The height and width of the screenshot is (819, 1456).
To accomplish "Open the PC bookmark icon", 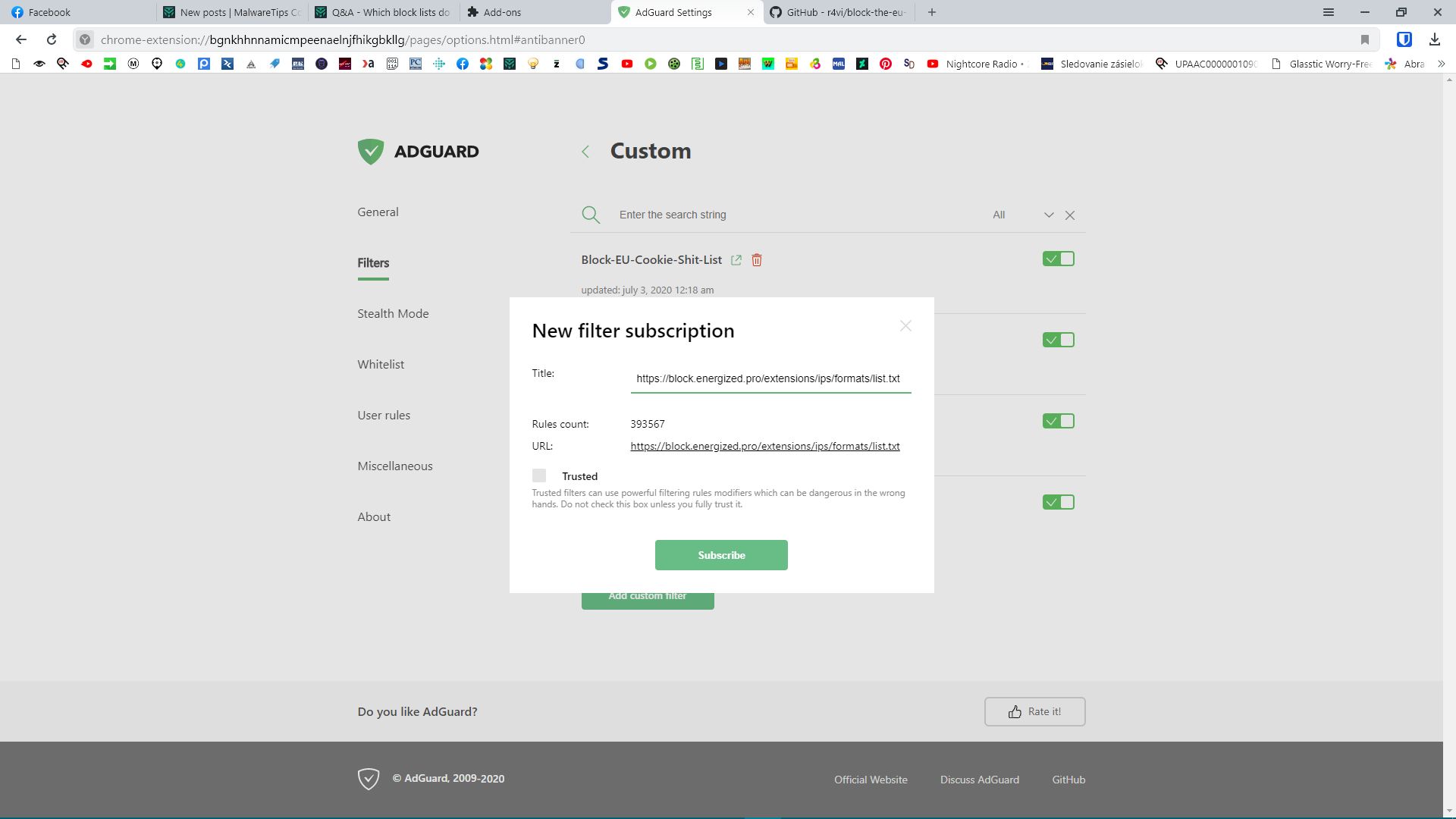I will point(416,64).
